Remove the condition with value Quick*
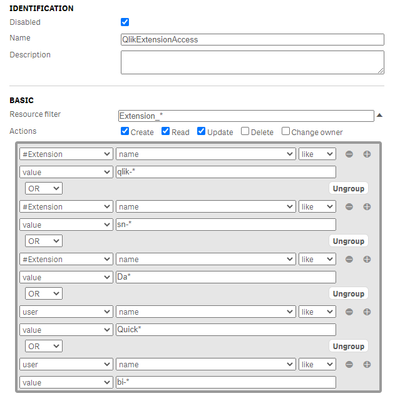The height and width of the screenshot is (399, 400). pyautogui.click(x=349, y=312)
